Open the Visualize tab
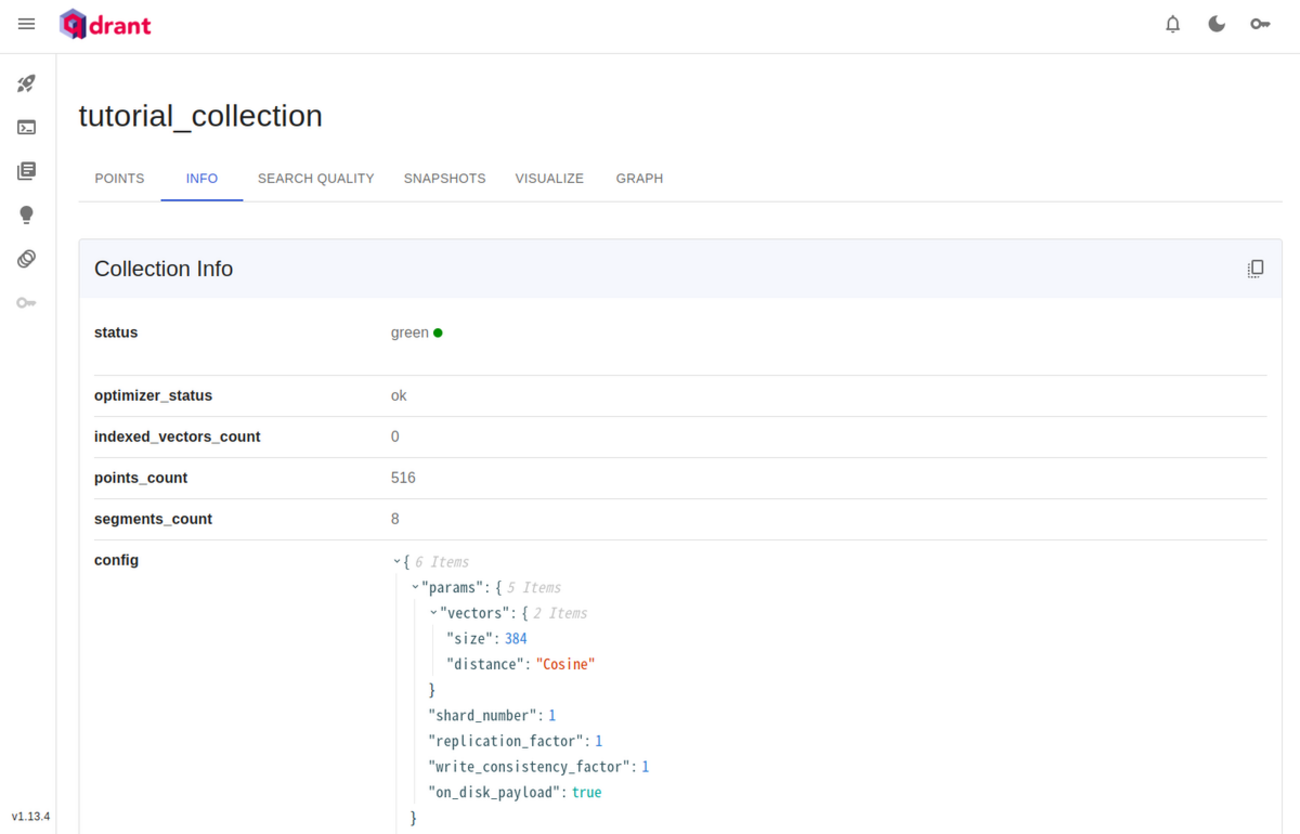This screenshot has height=834, width=1300. click(x=549, y=178)
